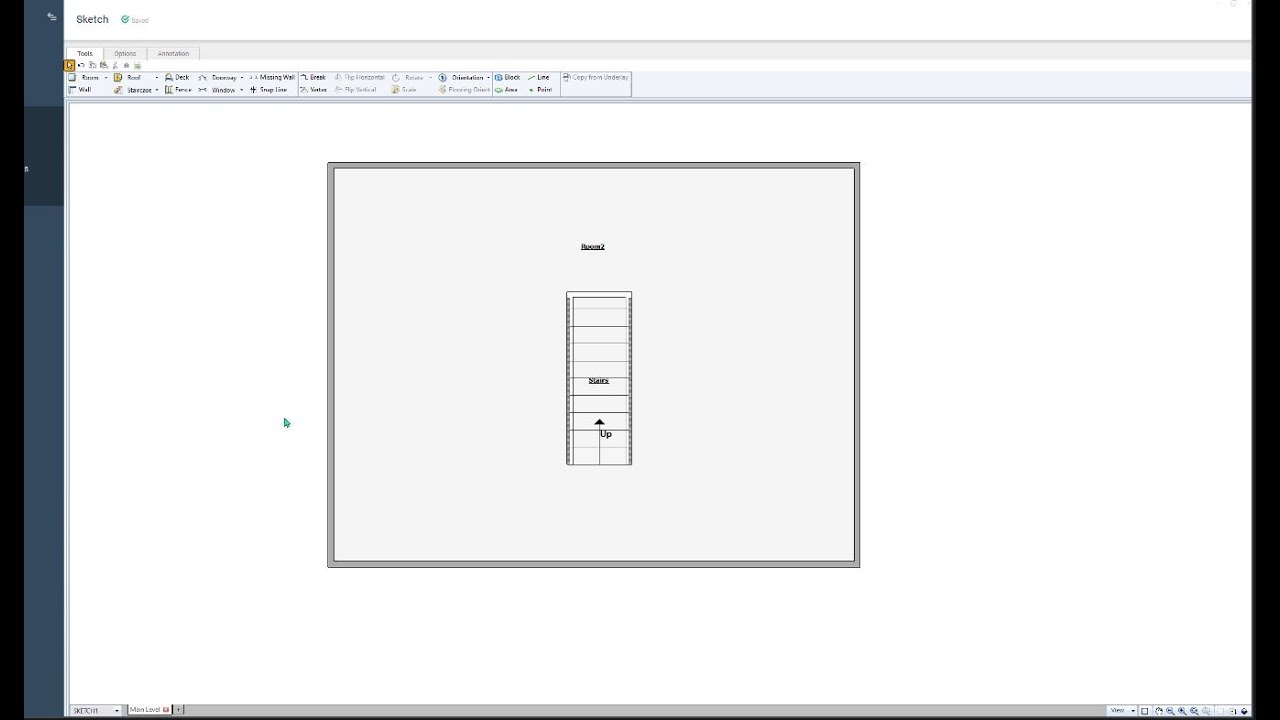Select the Deck tool
The width and height of the screenshot is (1280, 720).
[x=177, y=77]
